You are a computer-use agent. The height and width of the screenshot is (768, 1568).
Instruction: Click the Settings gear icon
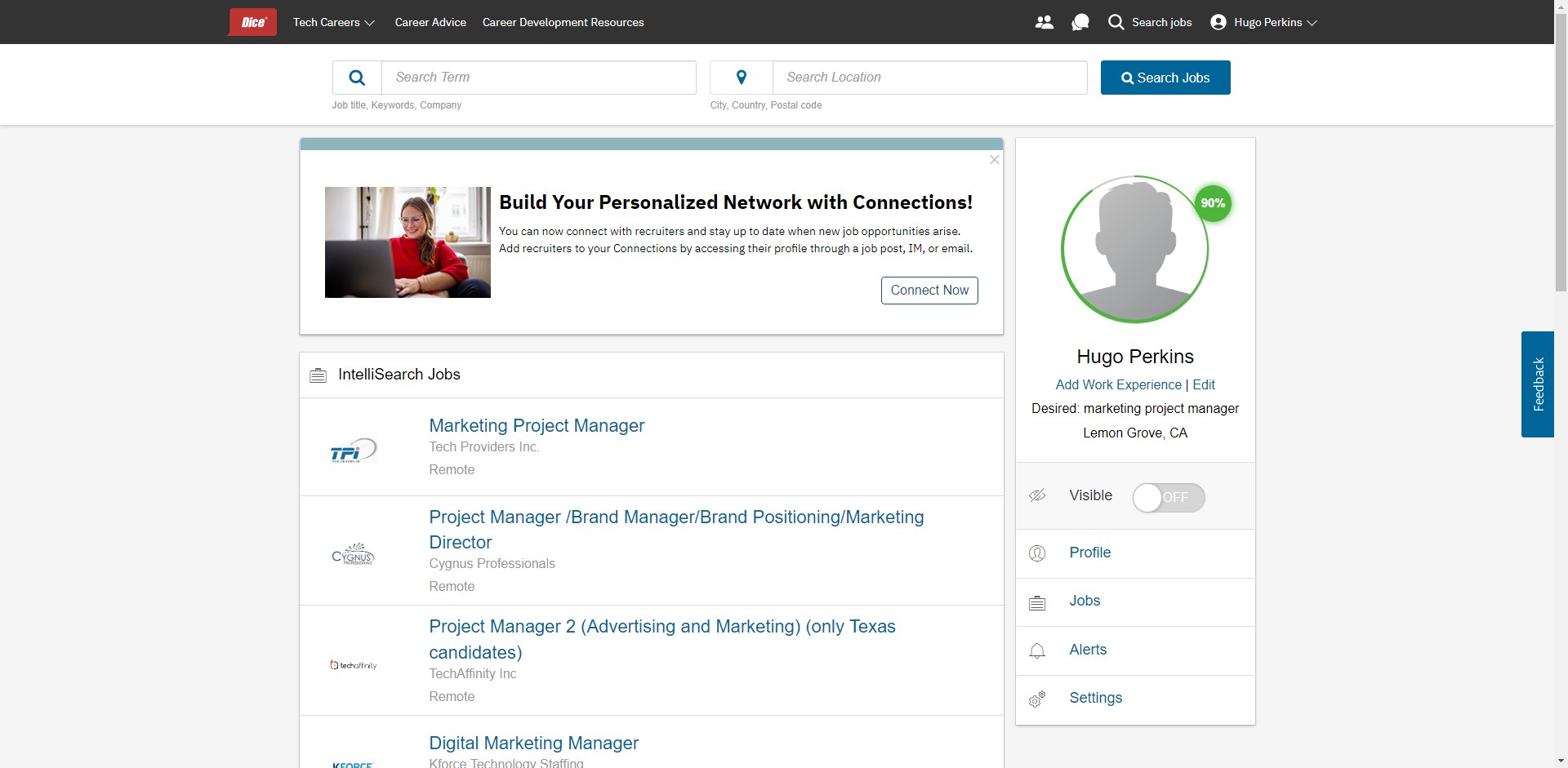pyautogui.click(x=1037, y=699)
